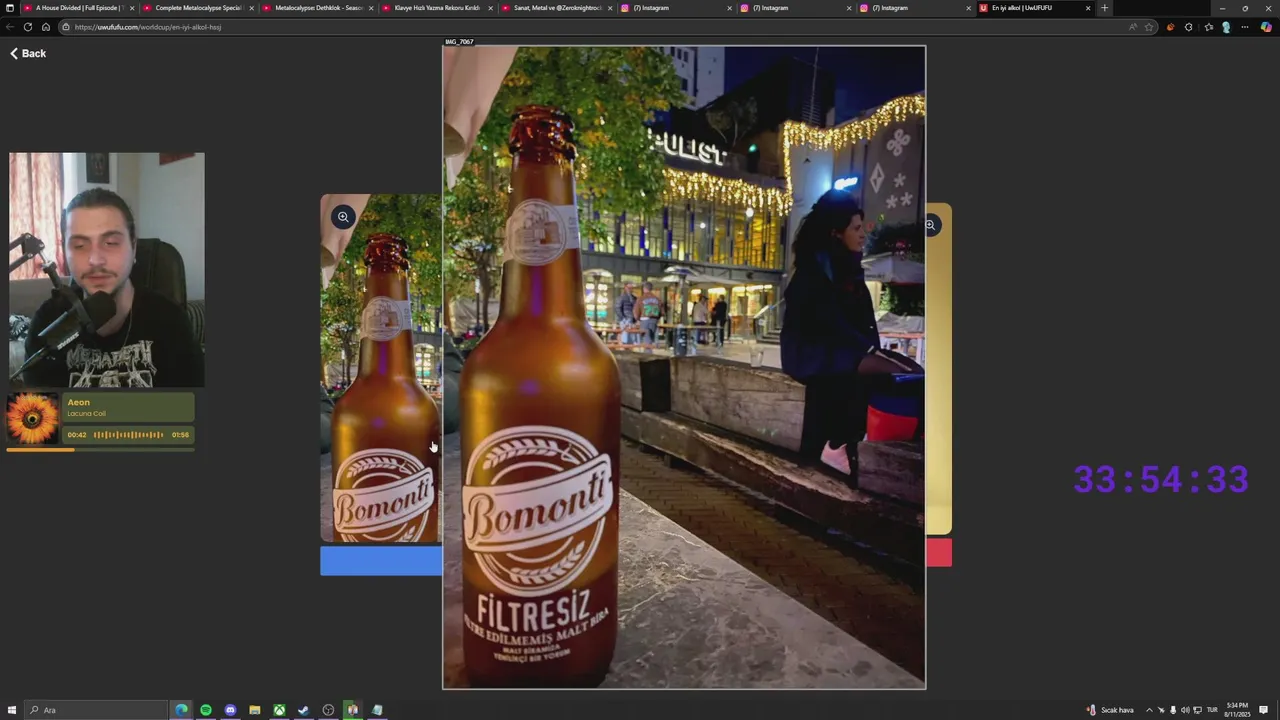Click the enlarged Bomonti Filtresiz image

point(684,367)
